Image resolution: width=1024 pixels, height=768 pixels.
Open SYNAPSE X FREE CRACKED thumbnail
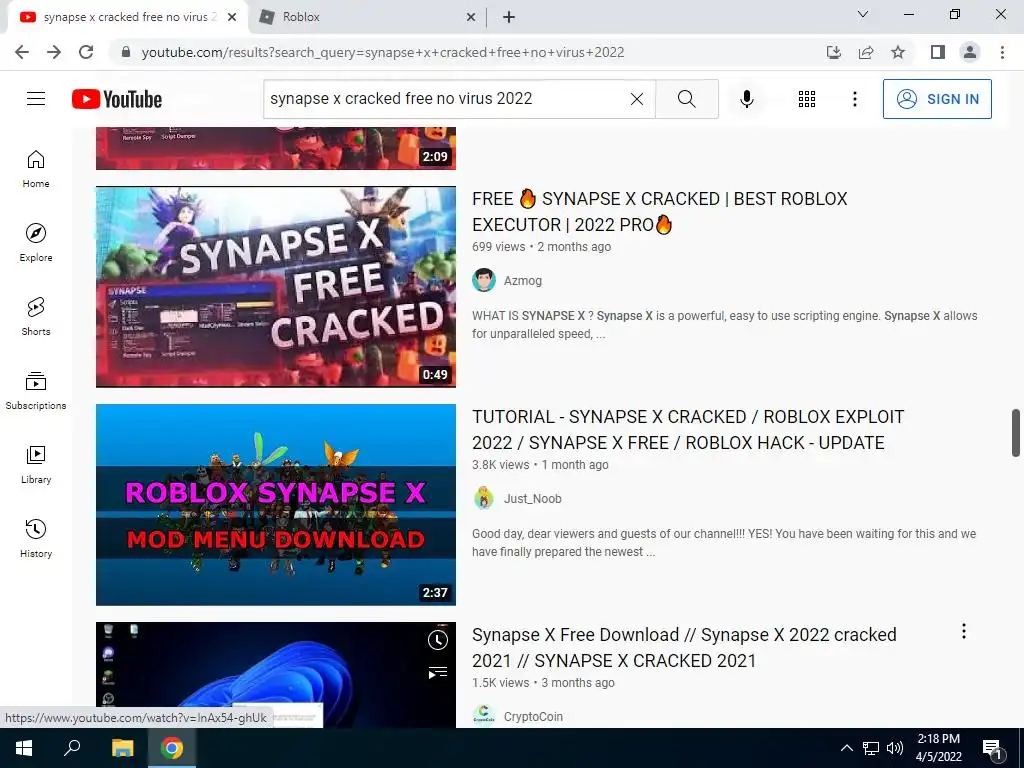click(x=276, y=287)
